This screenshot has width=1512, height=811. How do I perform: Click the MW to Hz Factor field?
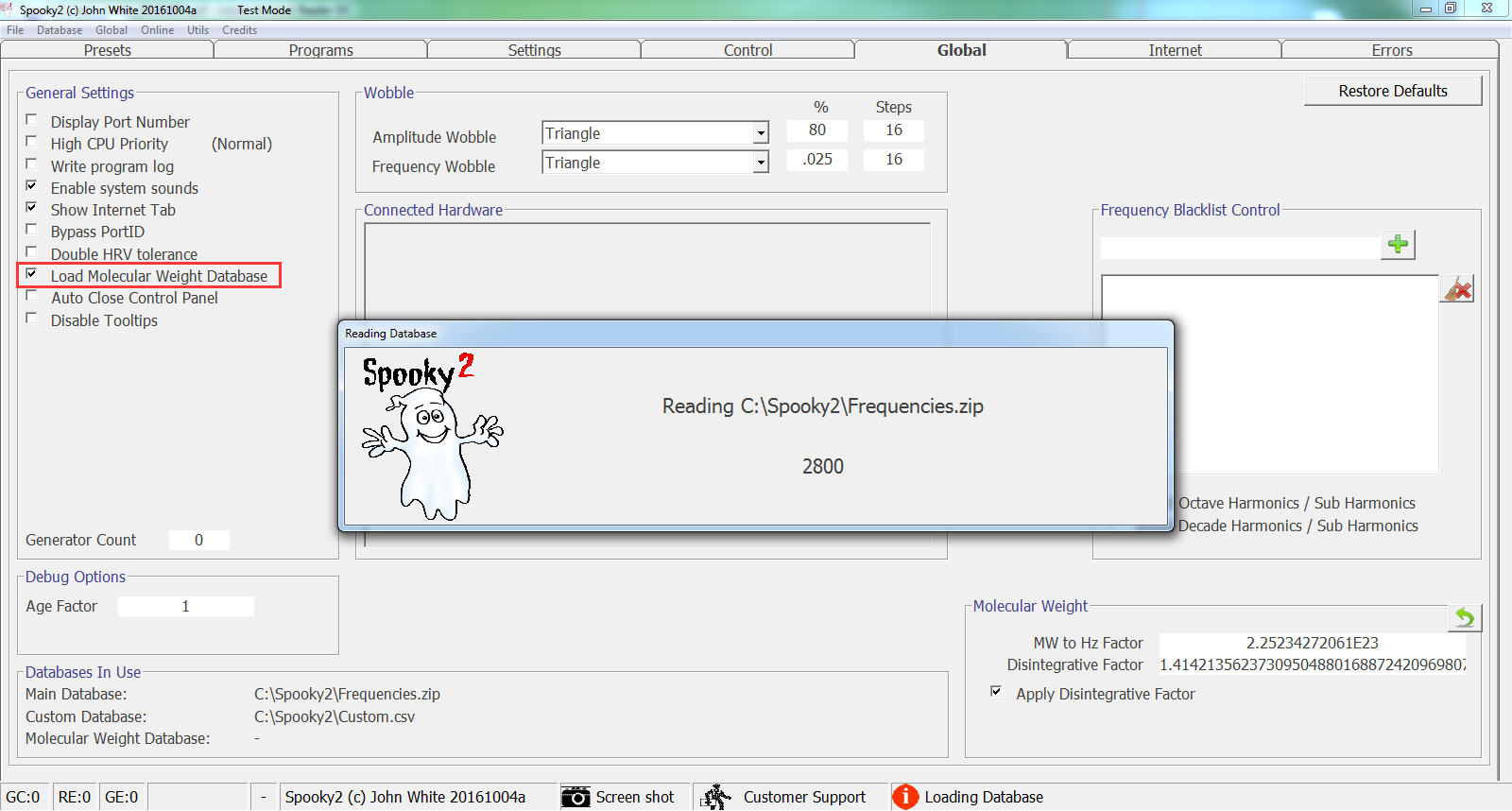pos(1313,643)
